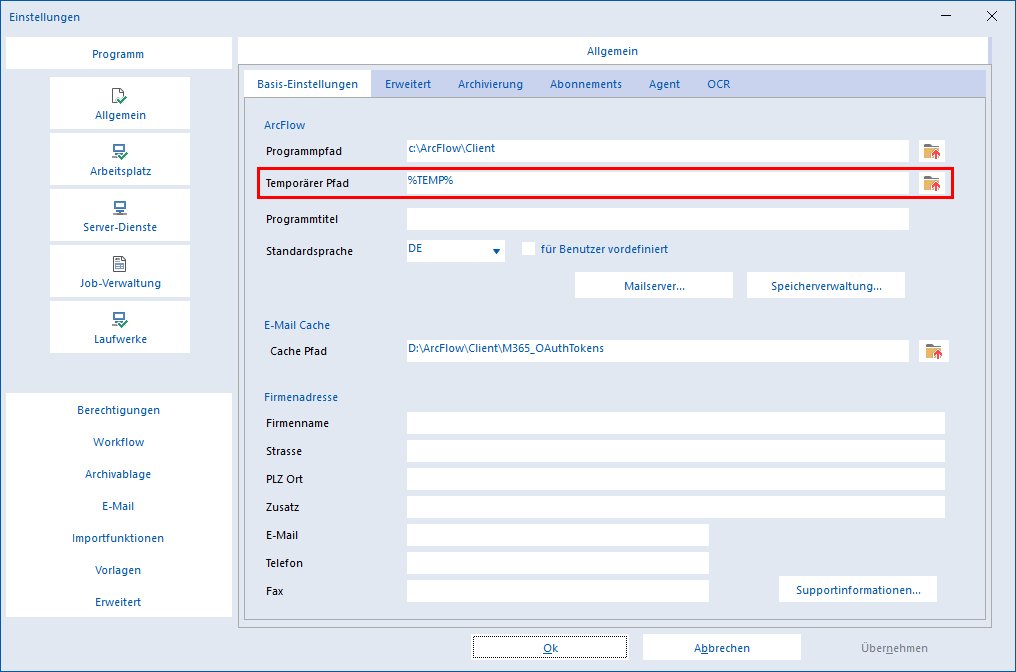The width and height of the screenshot is (1016, 672).
Task: Open the Job-Verwaltung icon
Action: click(x=120, y=272)
